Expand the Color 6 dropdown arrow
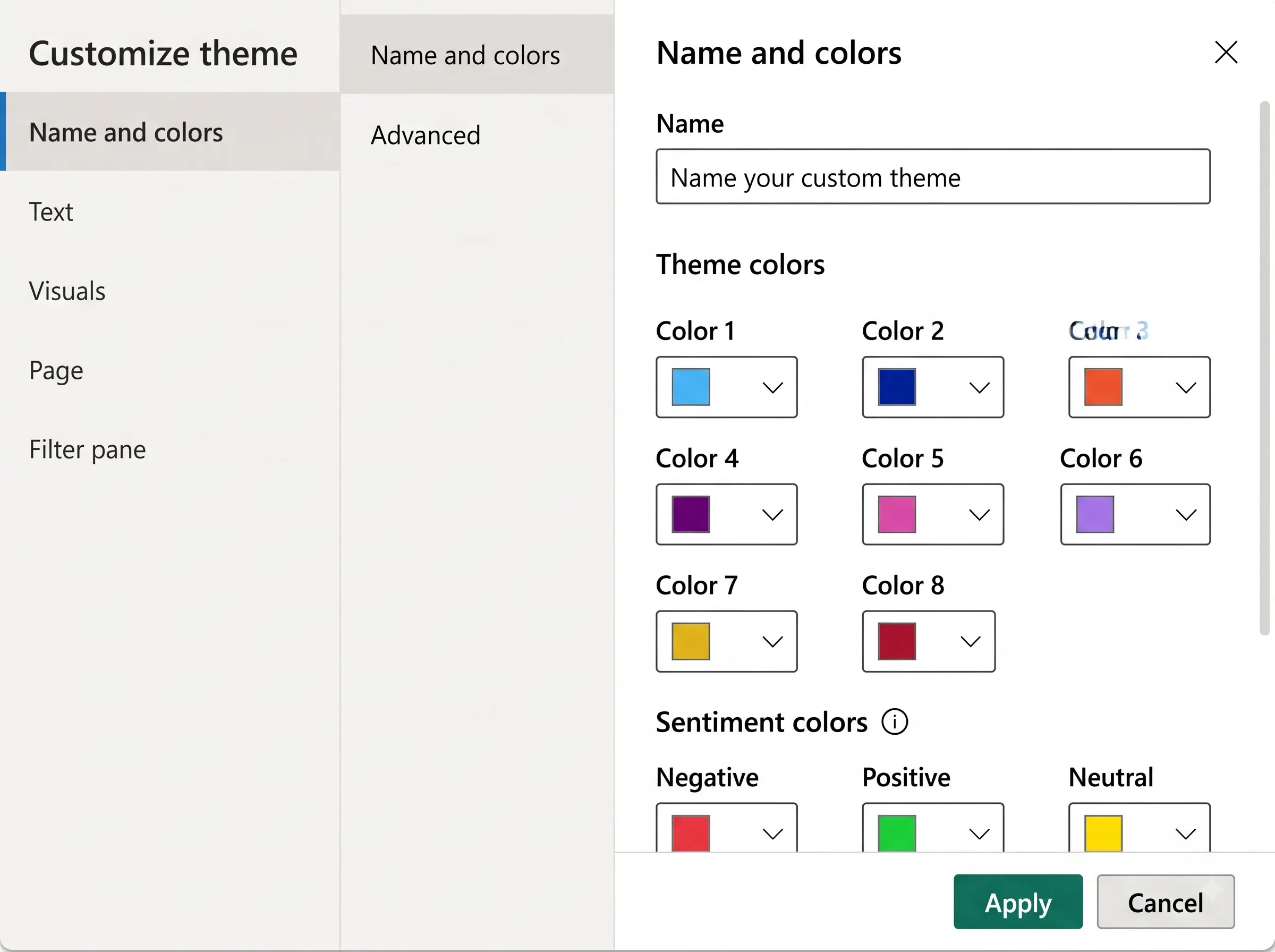Viewport: 1275px width, 952px height. point(1186,514)
